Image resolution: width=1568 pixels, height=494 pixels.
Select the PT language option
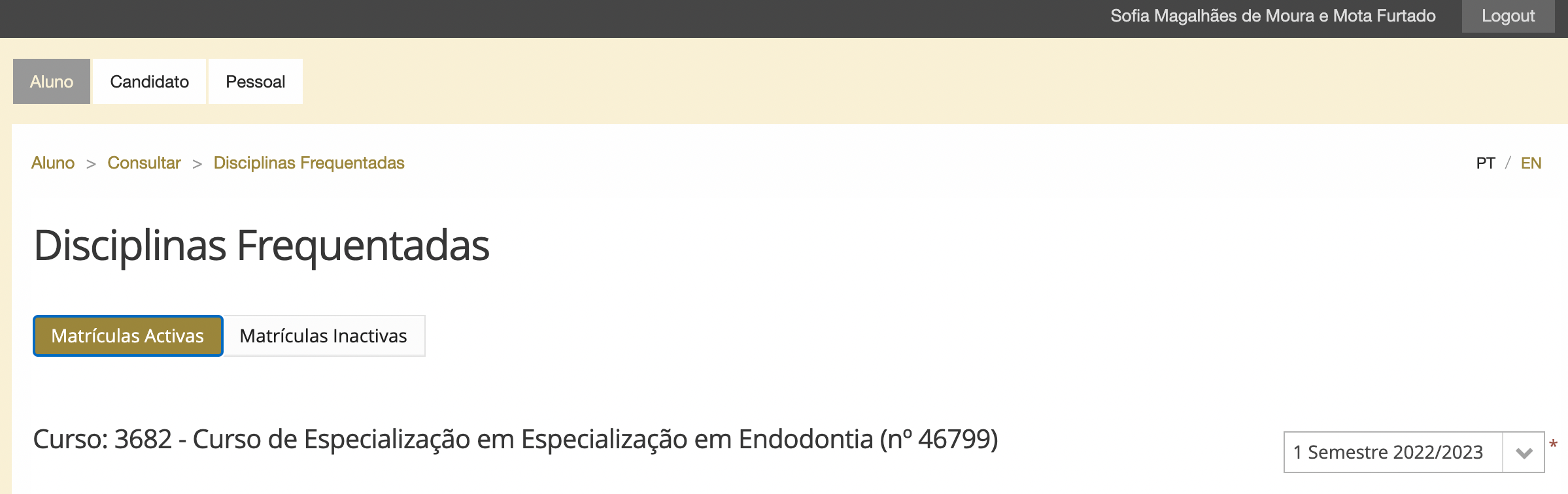pyautogui.click(x=1485, y=163)
